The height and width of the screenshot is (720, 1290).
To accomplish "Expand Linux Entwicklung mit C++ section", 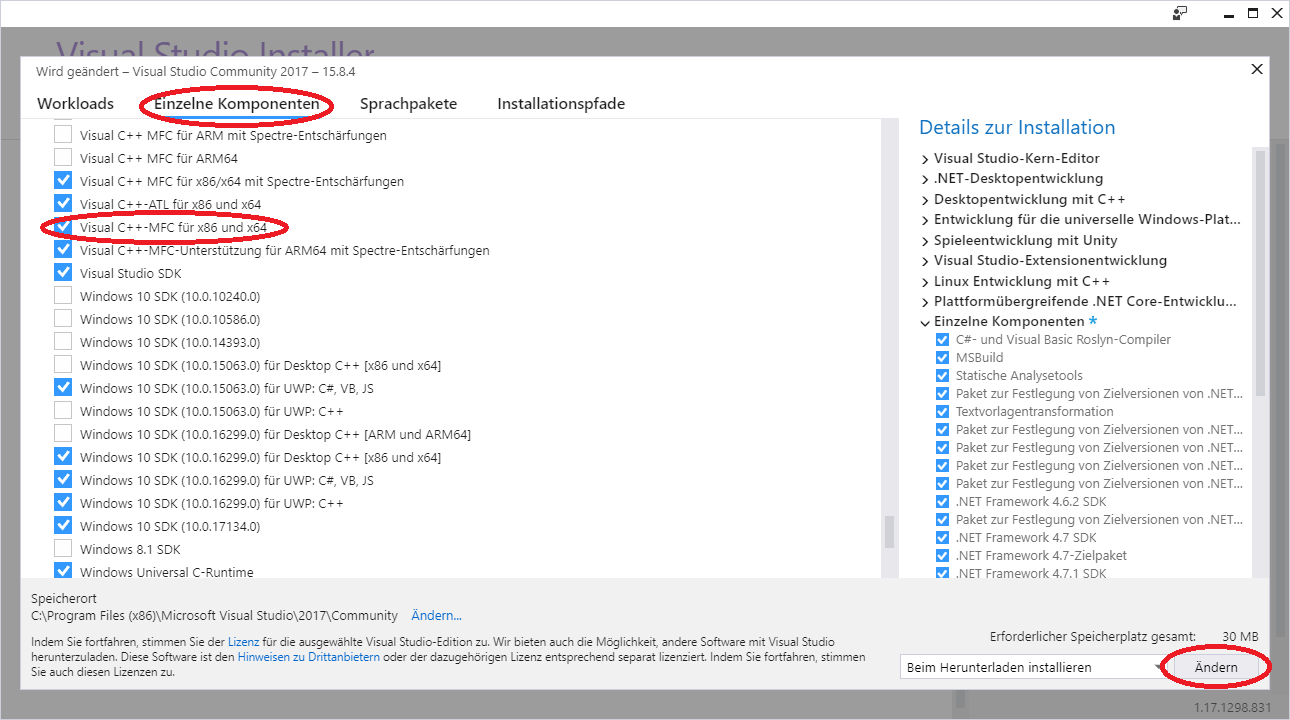I will (x=925, y=281).
